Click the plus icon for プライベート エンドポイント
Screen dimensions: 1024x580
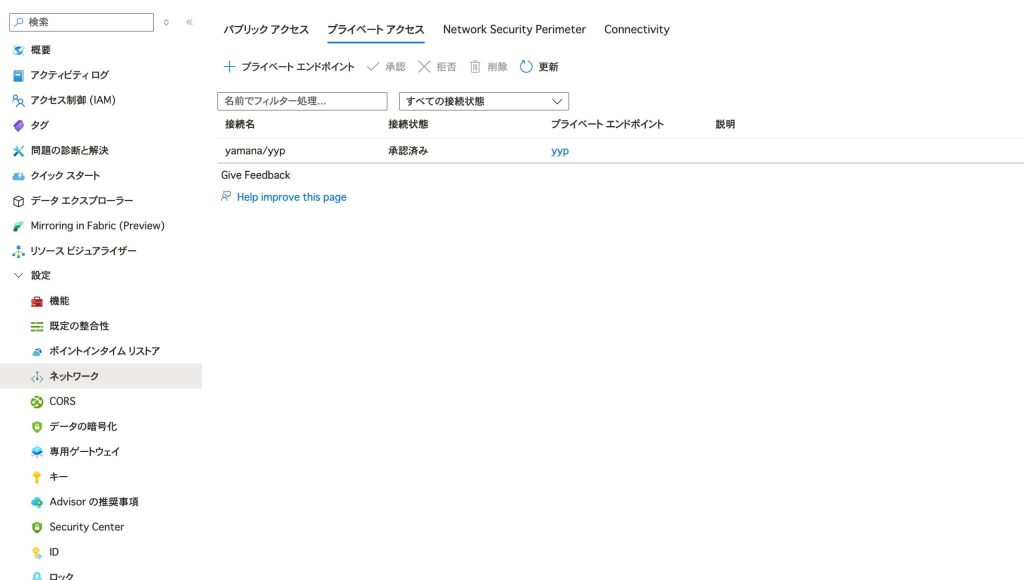(x=229, y=67)
